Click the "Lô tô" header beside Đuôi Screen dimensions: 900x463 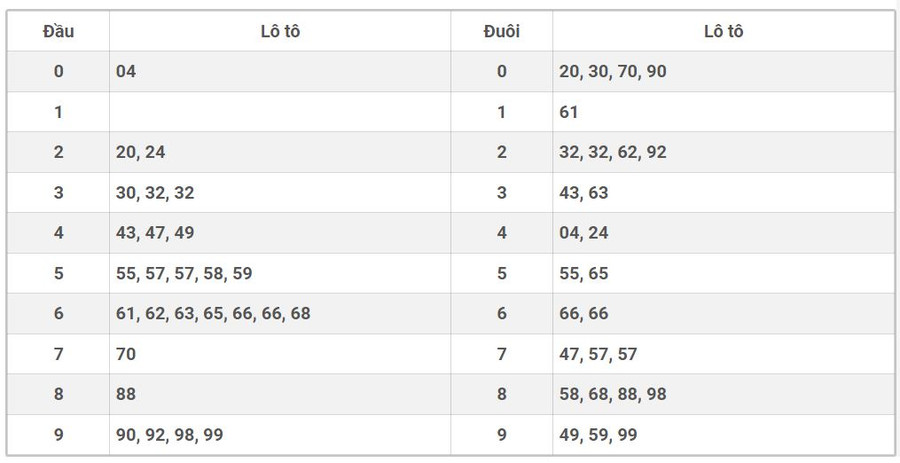tap(723, 31)
